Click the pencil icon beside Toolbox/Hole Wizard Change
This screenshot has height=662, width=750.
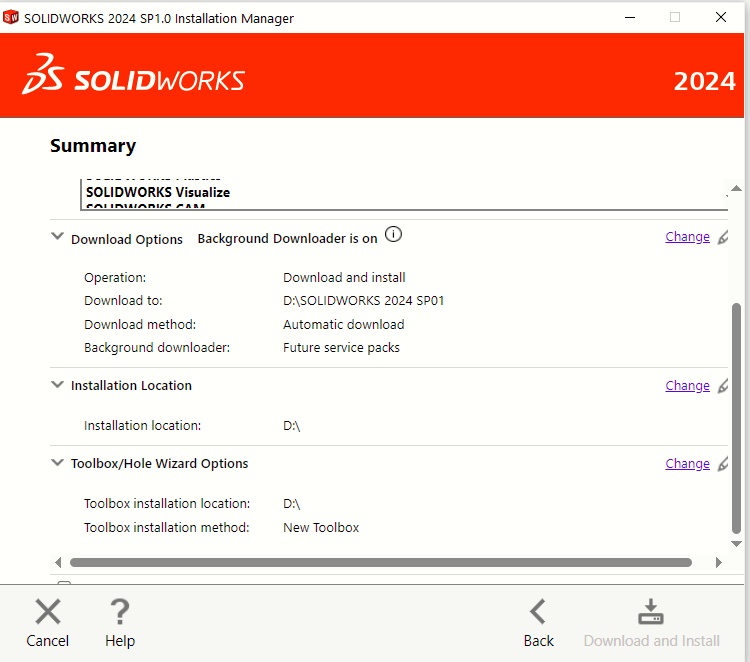[x=723, y=464]
